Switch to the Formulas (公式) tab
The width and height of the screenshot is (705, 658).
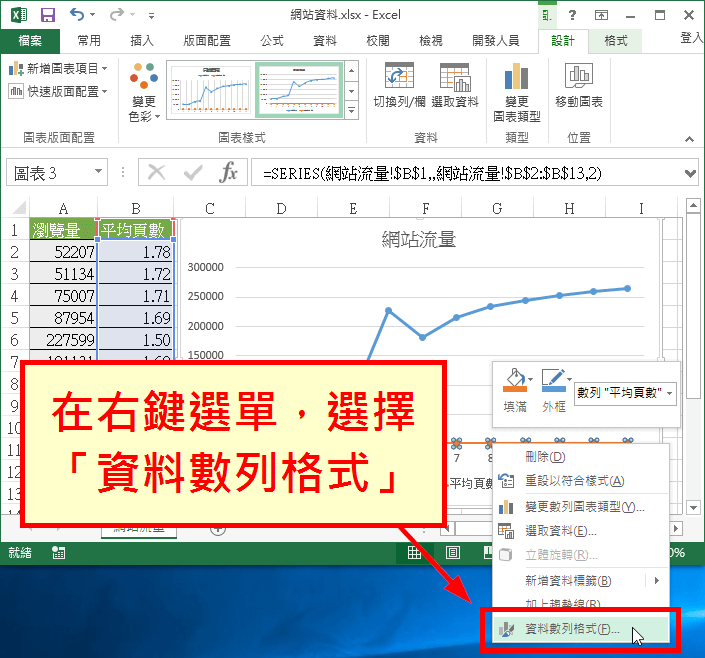coord(272,41)
